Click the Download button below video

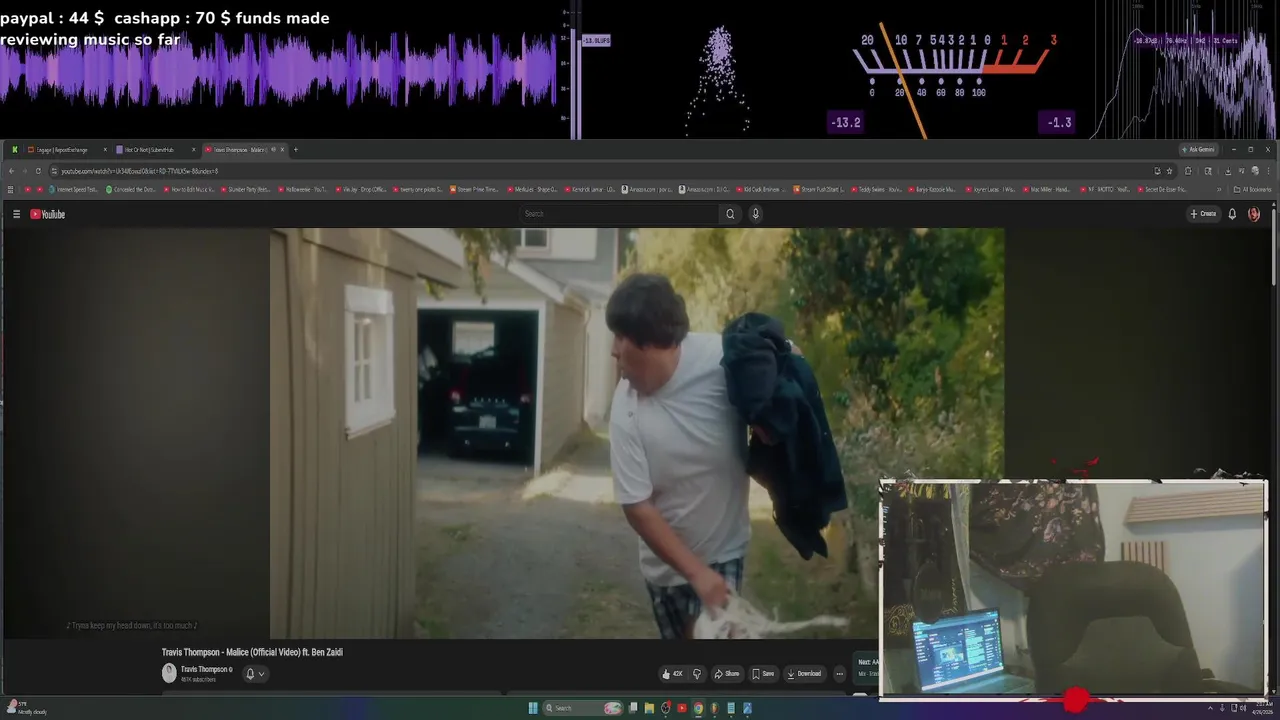click(x=804, y=674)
